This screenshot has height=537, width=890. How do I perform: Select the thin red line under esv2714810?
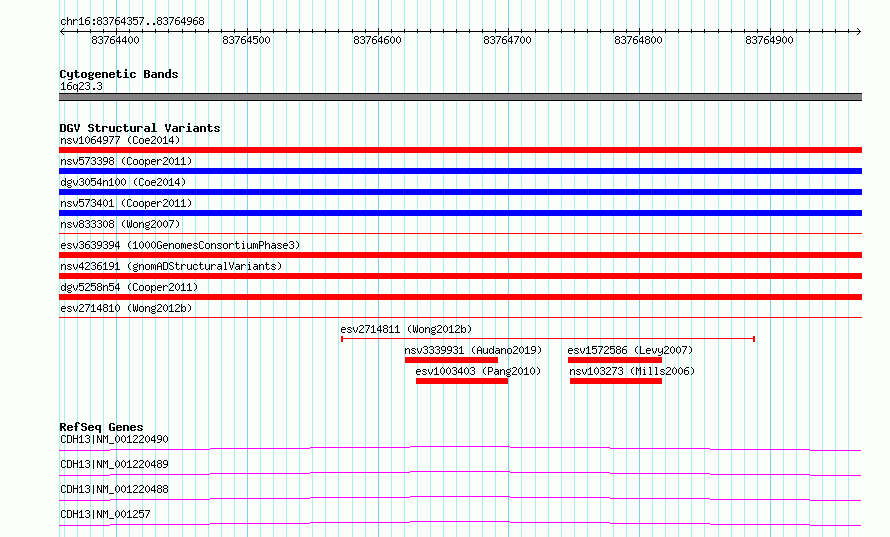tap(460, 317)
